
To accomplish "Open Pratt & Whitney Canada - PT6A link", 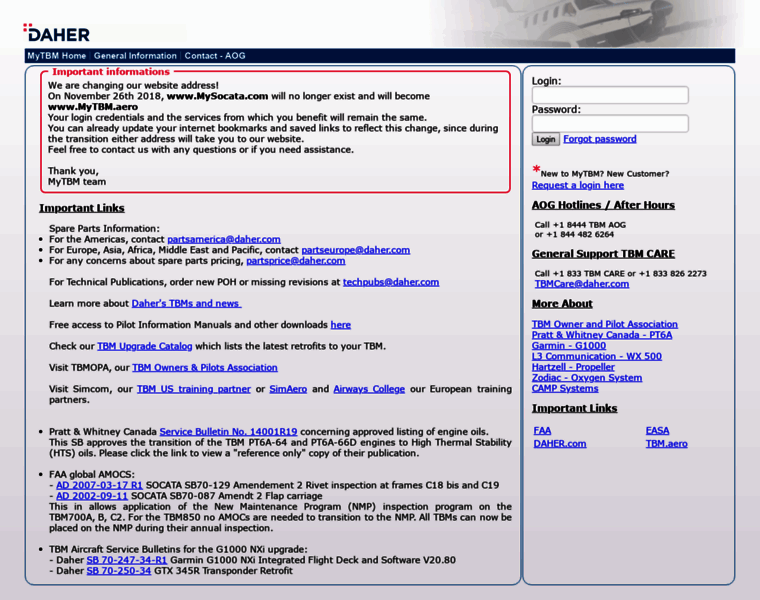I will (x=602, y=335).
